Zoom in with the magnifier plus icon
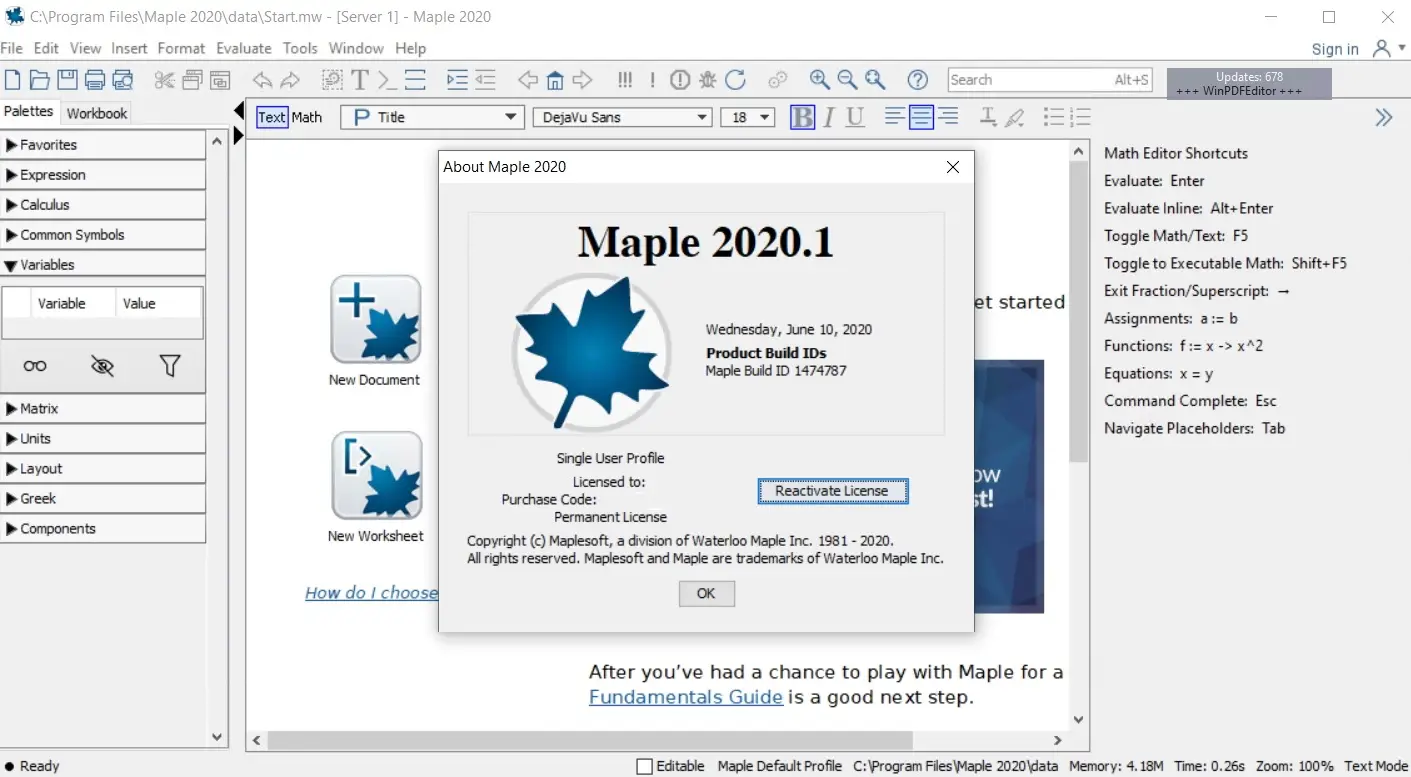The width and height of the screenshot is (1411, 777). point(819,80)
